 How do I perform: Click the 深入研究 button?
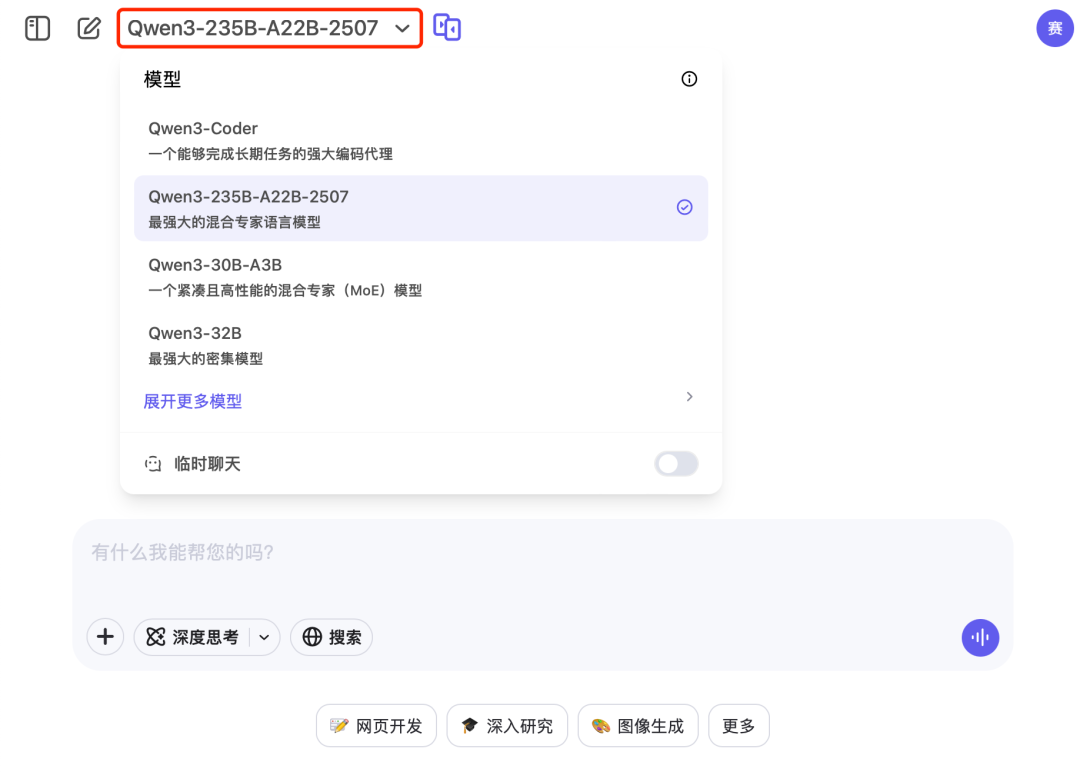point(507,726)
